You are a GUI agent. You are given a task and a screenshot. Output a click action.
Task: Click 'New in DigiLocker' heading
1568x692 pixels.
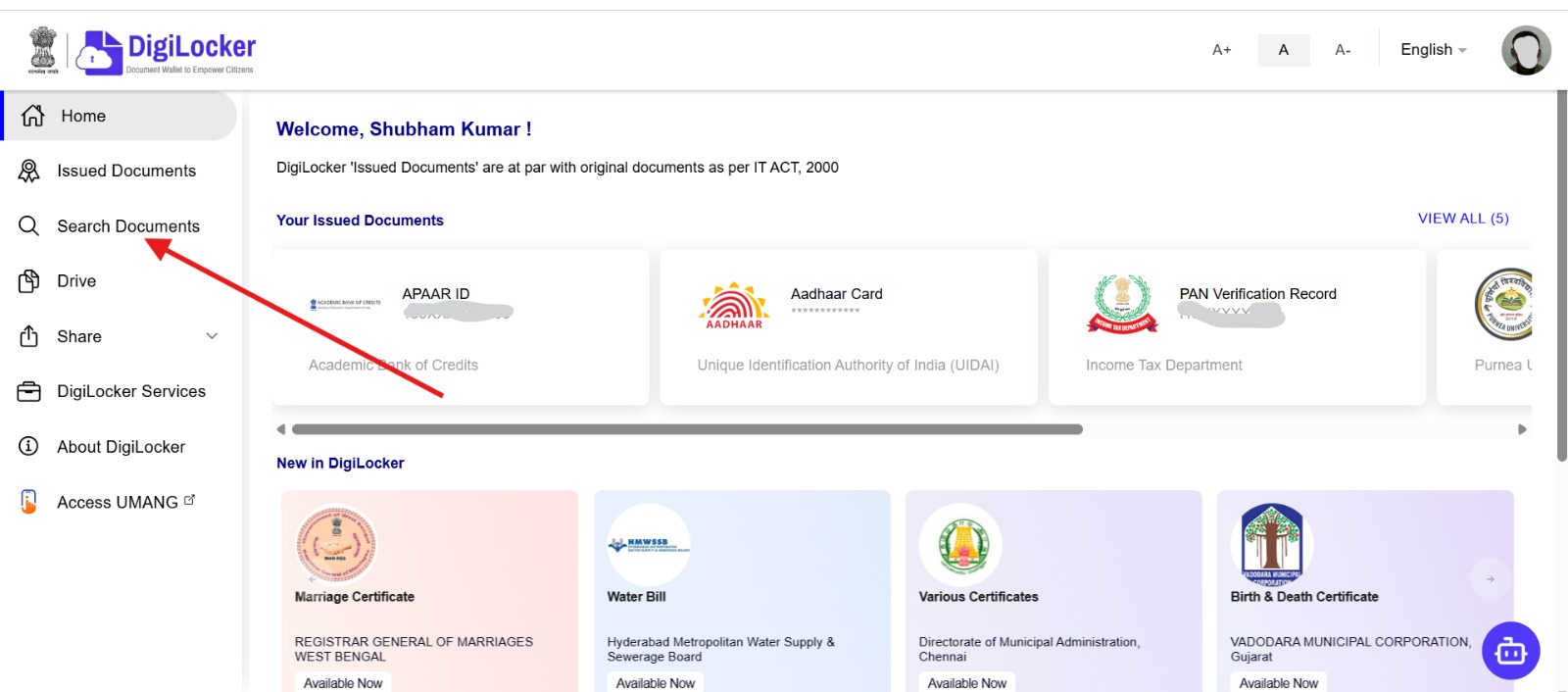point(340,464)
